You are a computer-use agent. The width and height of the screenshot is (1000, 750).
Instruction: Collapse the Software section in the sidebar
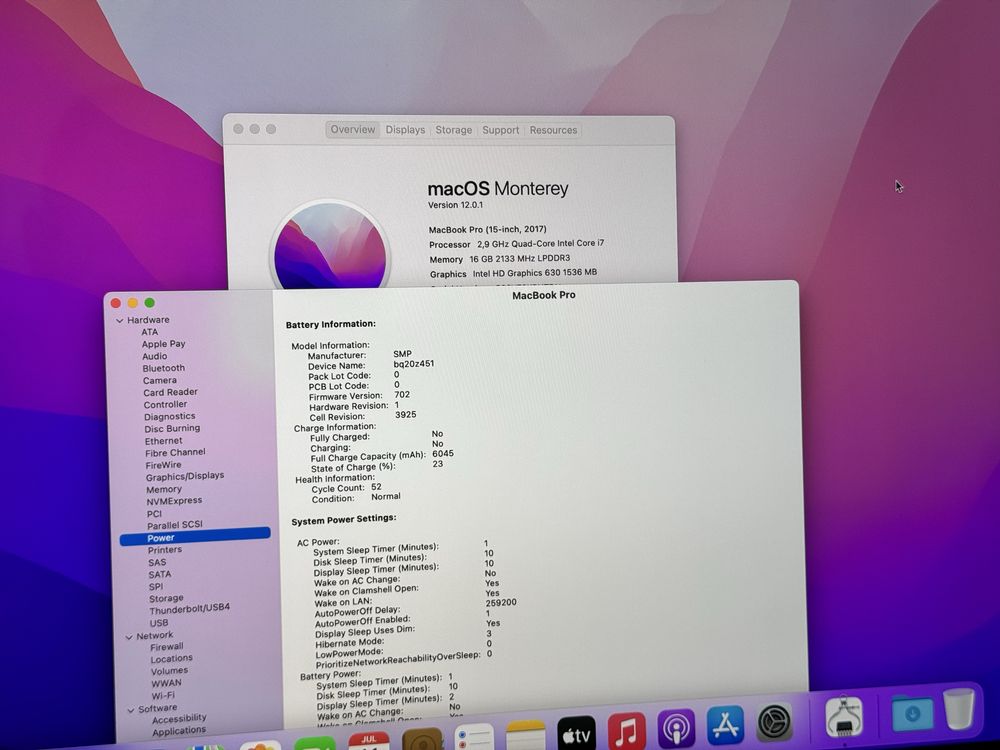coord(131,710)
